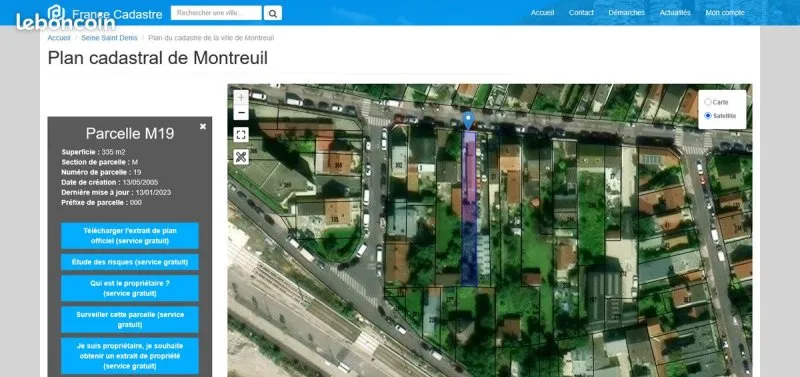Image resolution: width=800 pixels, height=377 pixels.
Task: Open Mon compte menu item
Action: (725, 13)
